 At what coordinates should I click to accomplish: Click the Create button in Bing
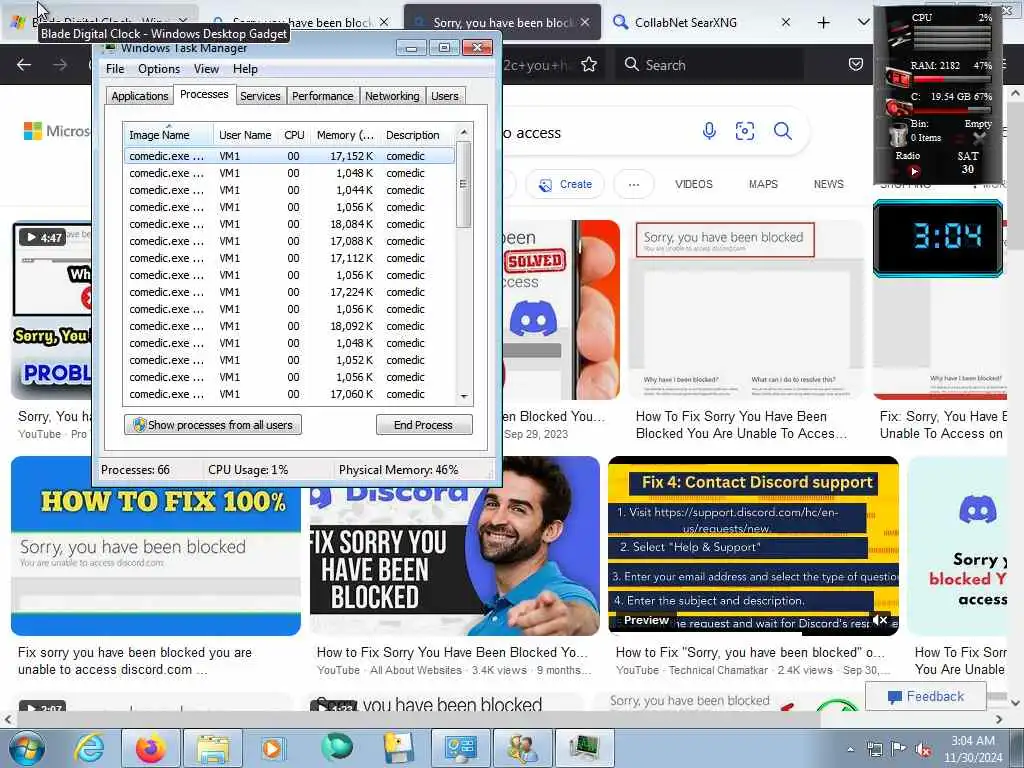(565, 184)
